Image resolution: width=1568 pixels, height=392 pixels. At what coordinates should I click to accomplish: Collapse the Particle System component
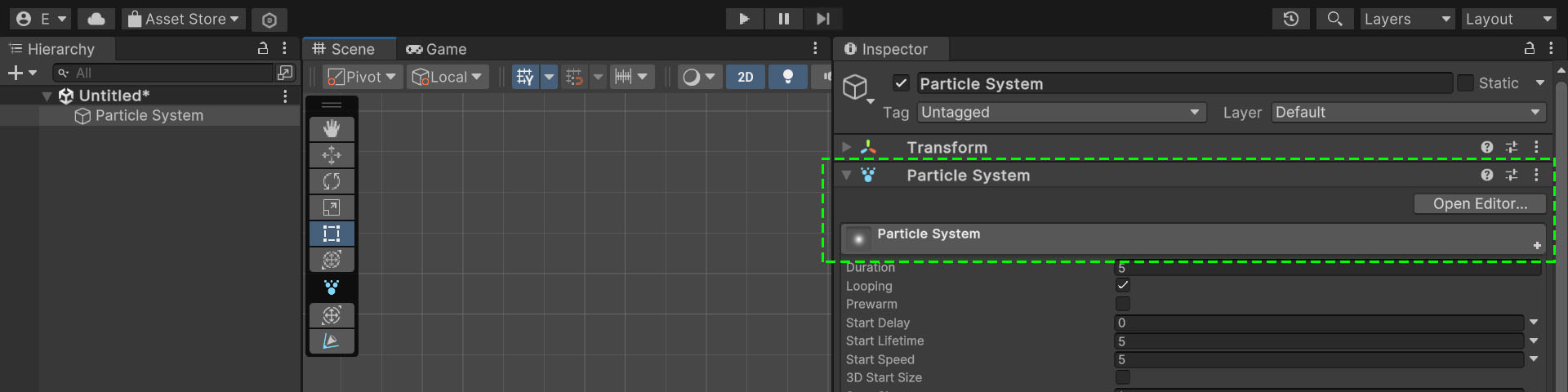847,176
